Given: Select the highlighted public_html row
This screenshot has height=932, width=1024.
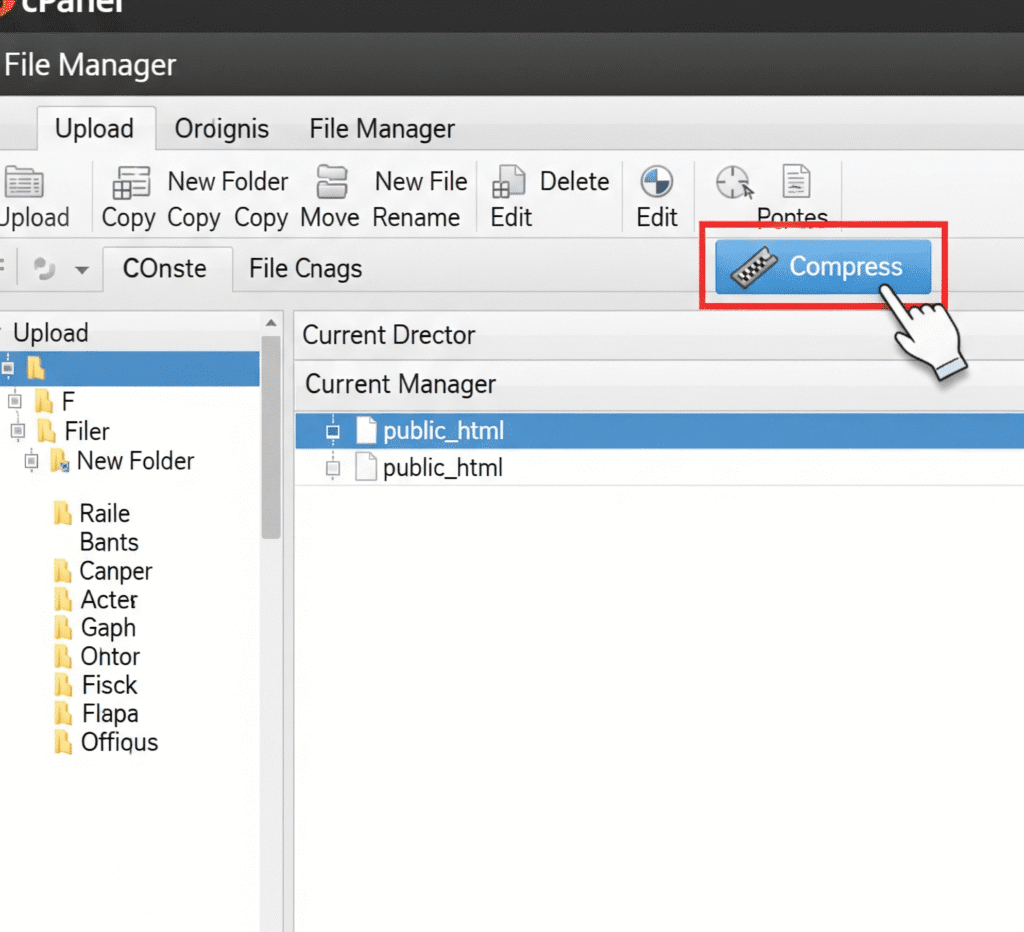Looking at the screenshot, I should click(660, 431).
